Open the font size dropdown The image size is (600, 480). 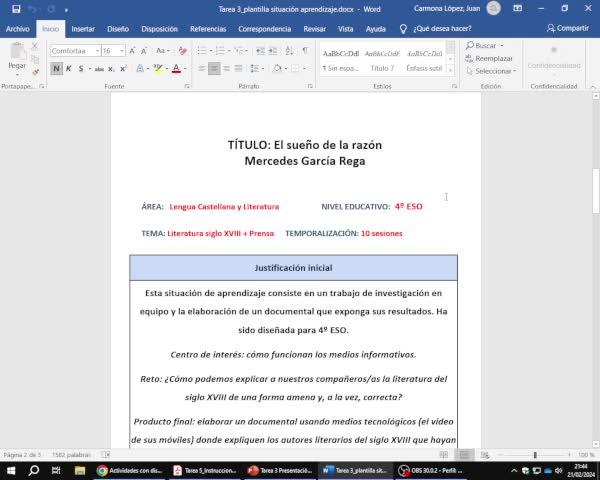(x=121, y=50)
